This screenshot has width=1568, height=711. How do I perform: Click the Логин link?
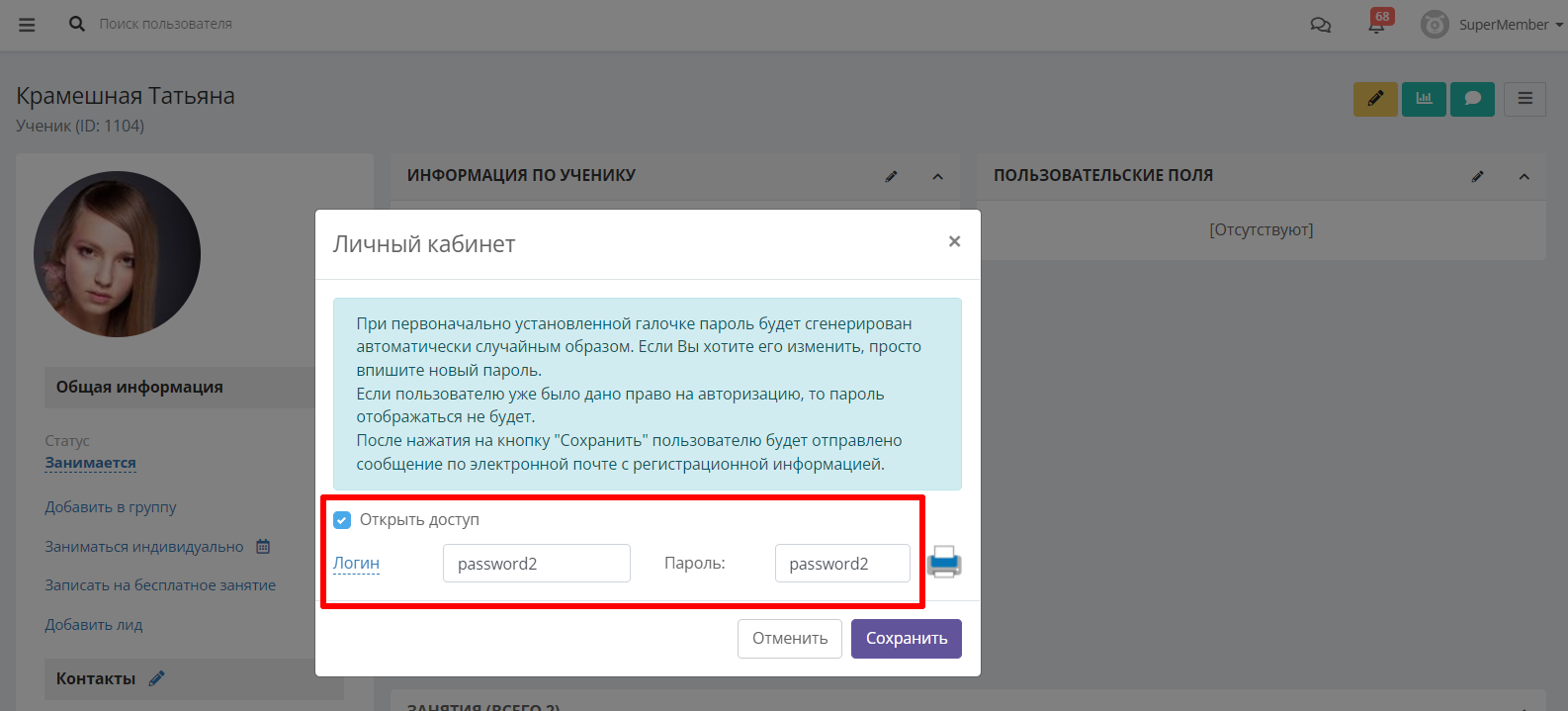356,563
